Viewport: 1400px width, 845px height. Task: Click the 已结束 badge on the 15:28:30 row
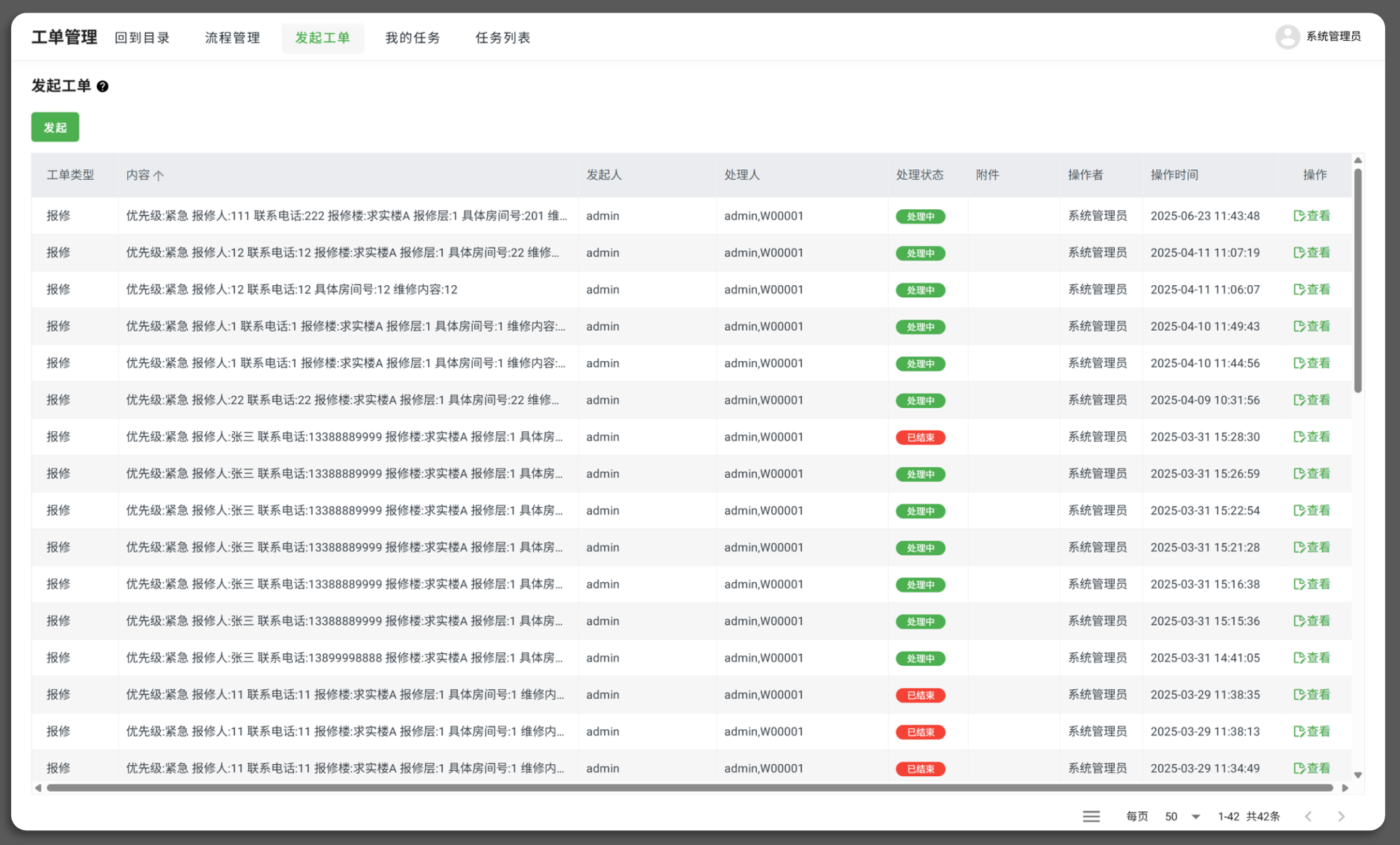920,437
